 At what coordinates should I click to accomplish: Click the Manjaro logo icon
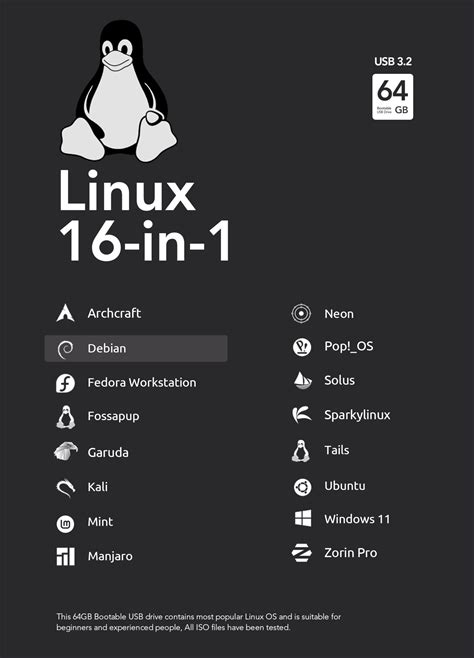pyautogui.click(x=65, y=556)
